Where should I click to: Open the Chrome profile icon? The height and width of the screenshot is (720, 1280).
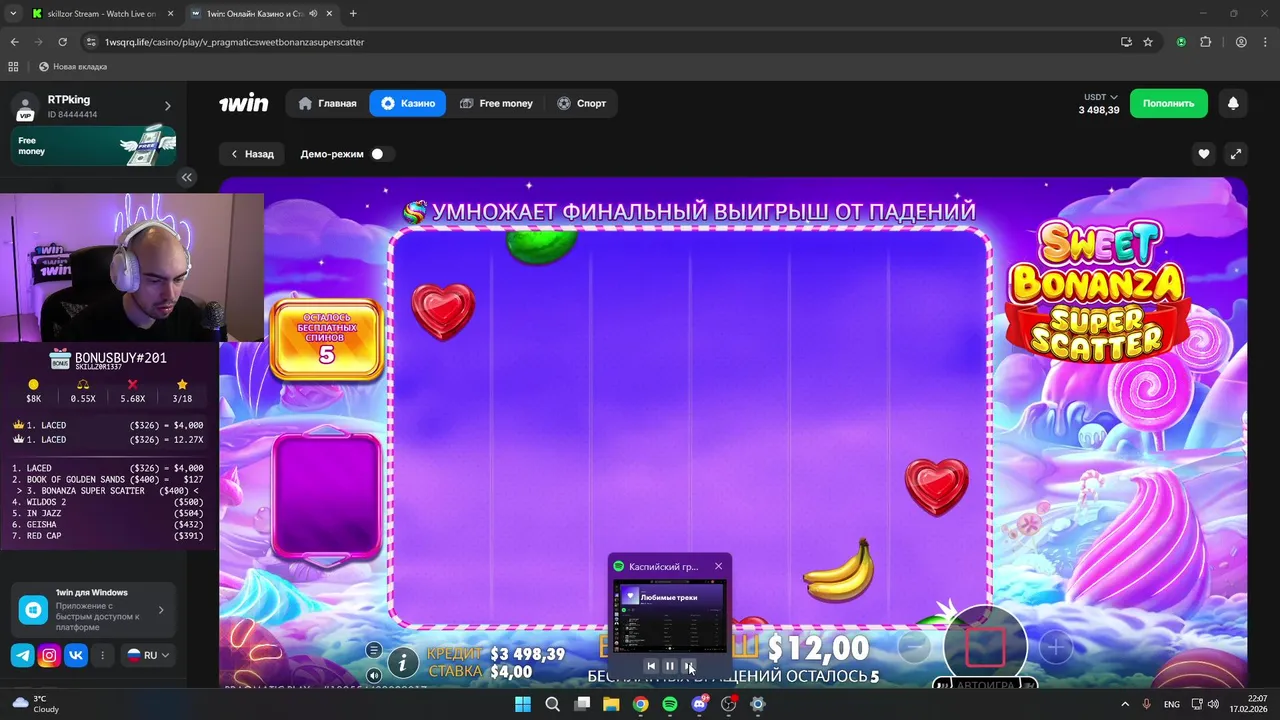1241,42
